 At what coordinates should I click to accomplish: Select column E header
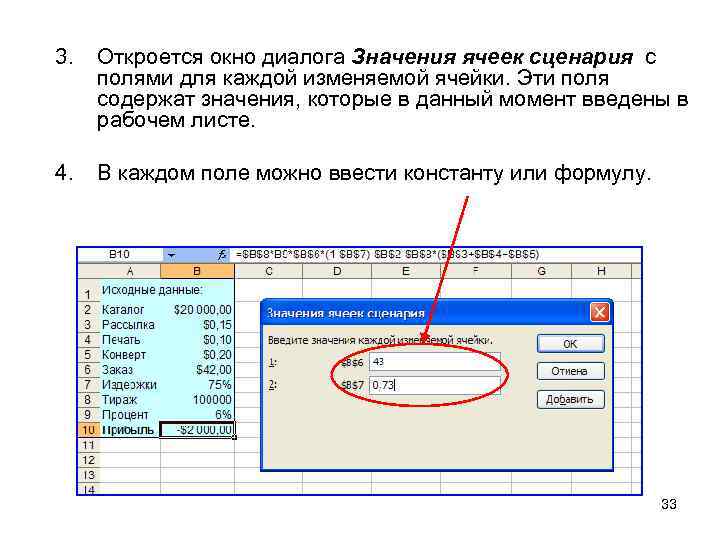[x=406, y=271]
